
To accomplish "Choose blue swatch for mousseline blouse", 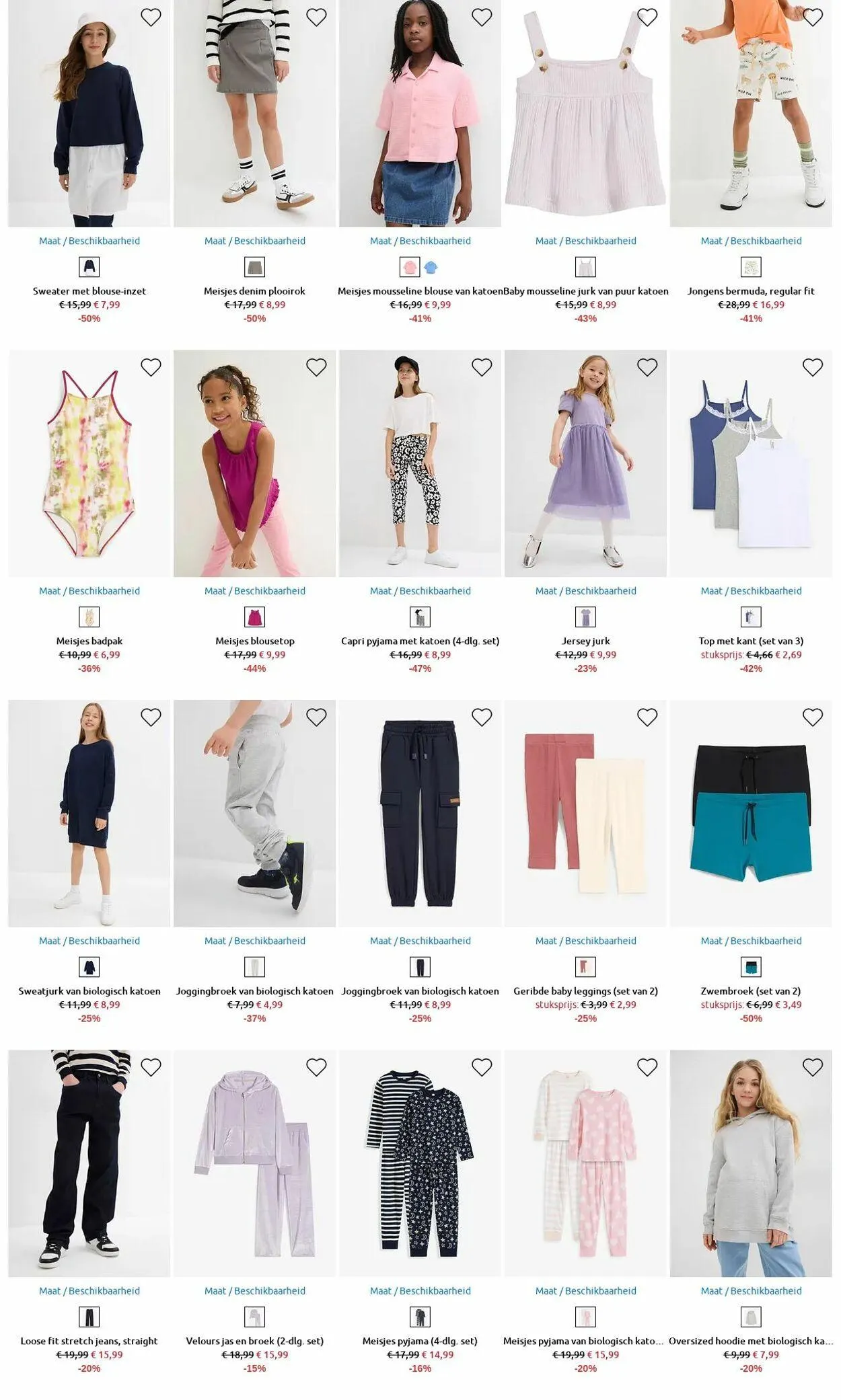I will tap(431, 267).
